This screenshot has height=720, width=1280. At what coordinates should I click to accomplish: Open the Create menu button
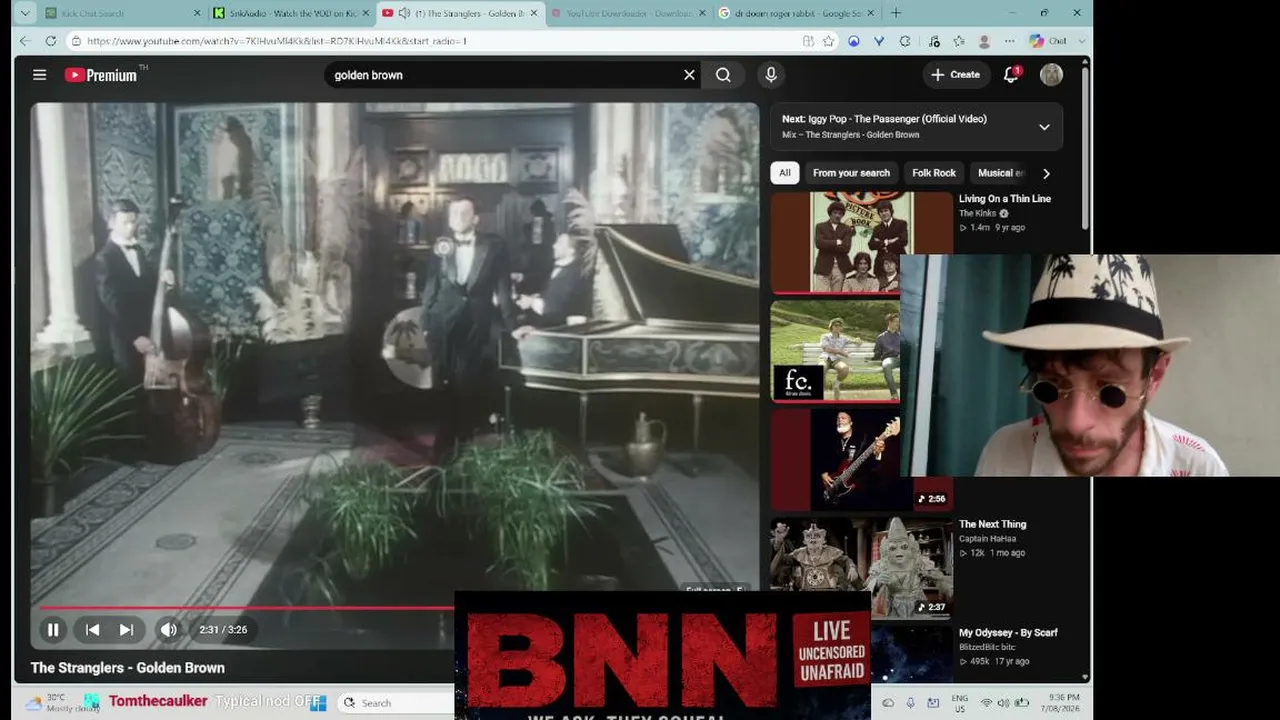point(955,75)
